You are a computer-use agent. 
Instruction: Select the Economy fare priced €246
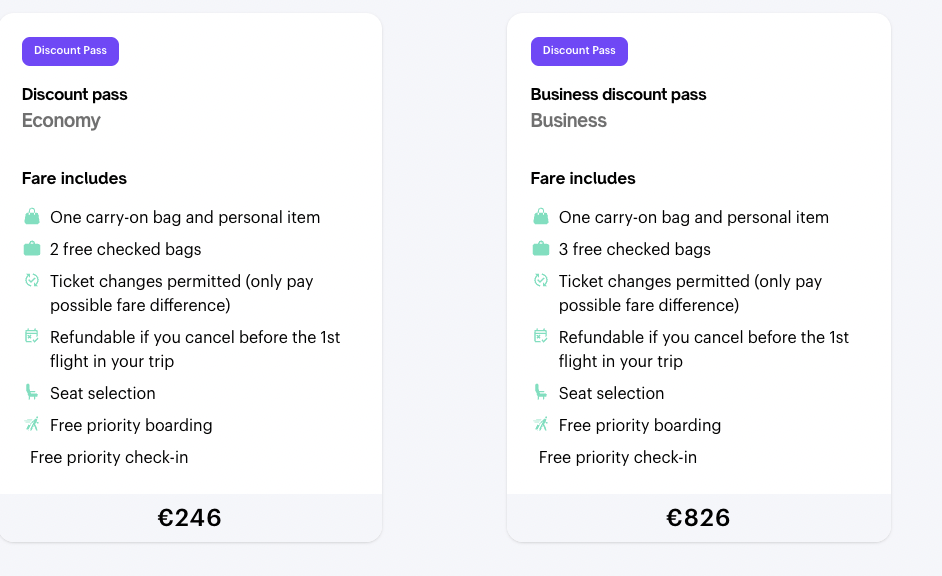coord(190,518)
